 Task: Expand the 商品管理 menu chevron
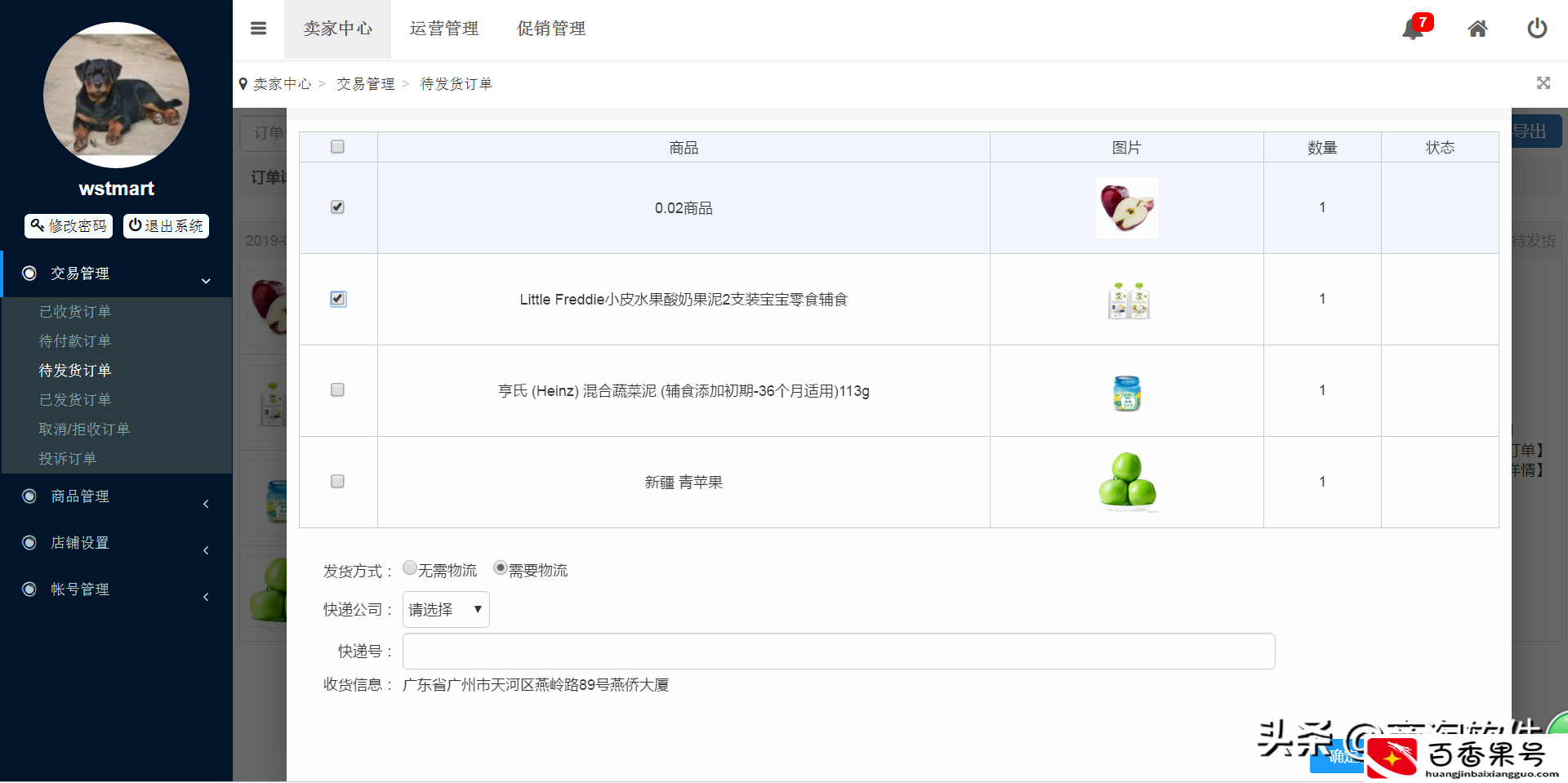pos(206,504)
